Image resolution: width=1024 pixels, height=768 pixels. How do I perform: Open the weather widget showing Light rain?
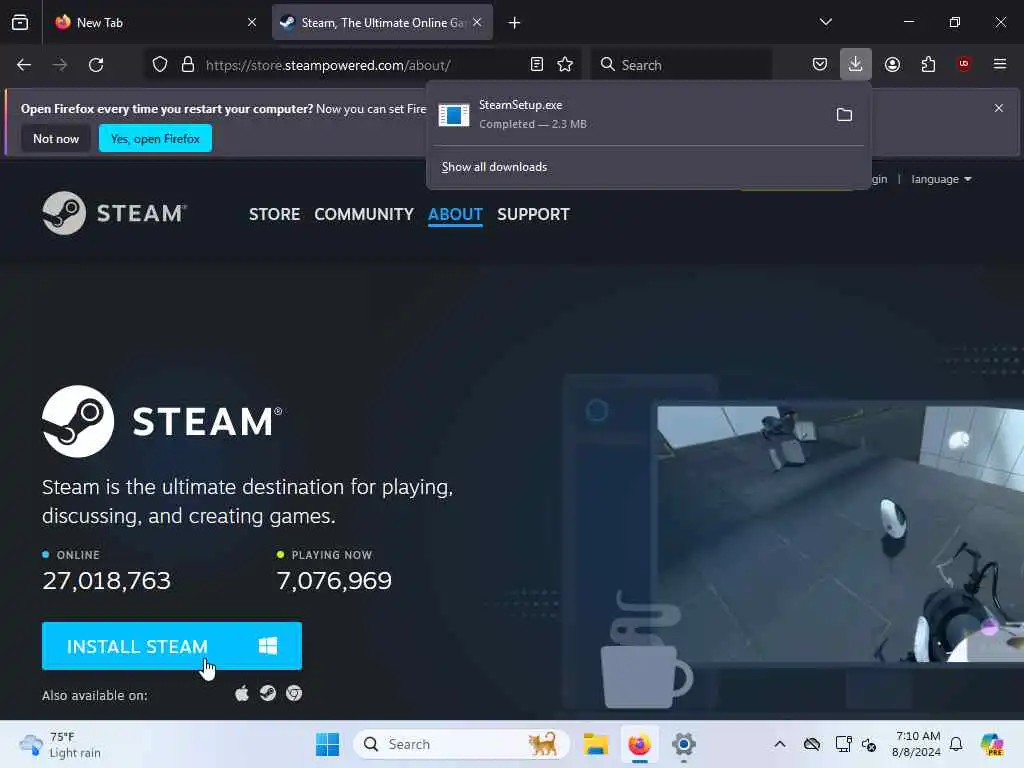[60, 744]
